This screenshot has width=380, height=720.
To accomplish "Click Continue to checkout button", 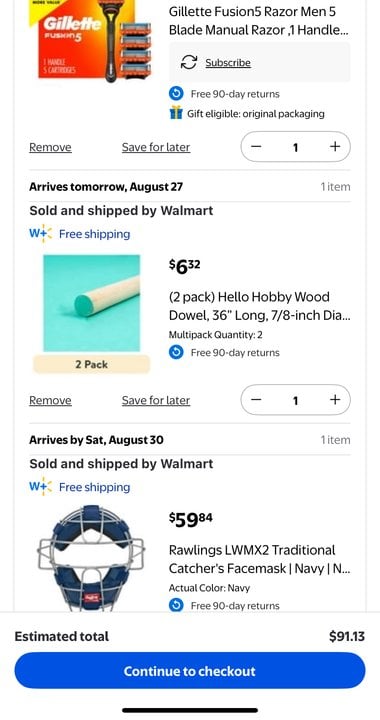I will coord(190,671).
